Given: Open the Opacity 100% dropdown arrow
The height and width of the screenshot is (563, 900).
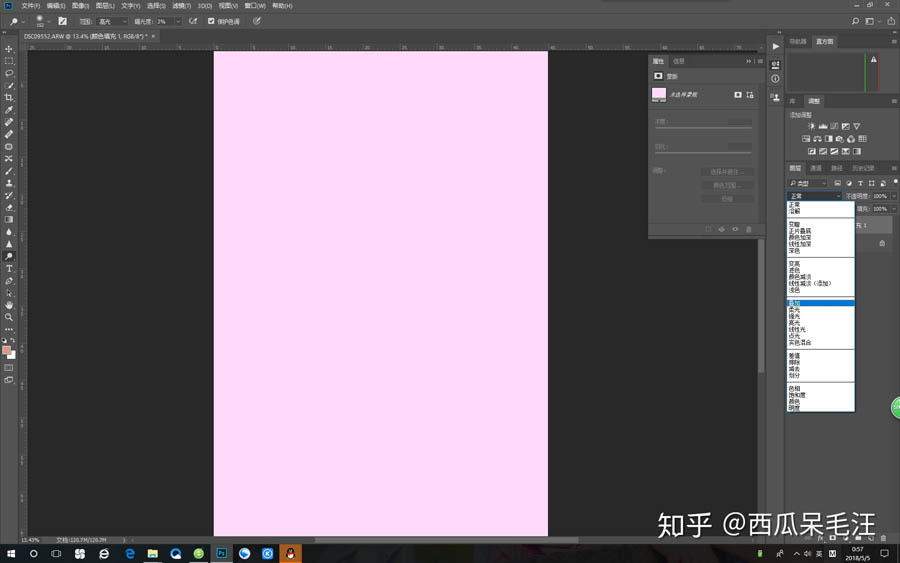Looking at the screenshot, I should (x=894, y=196).
